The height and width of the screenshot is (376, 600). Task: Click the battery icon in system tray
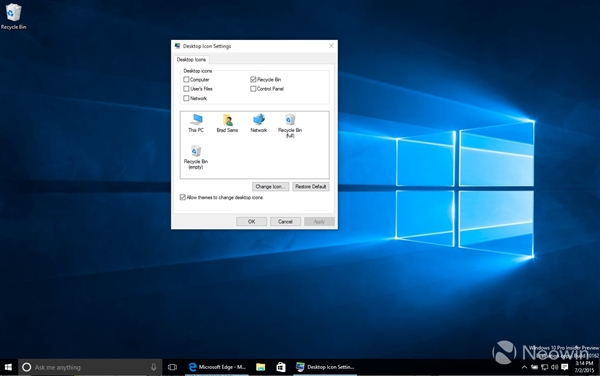coord(534,367)
